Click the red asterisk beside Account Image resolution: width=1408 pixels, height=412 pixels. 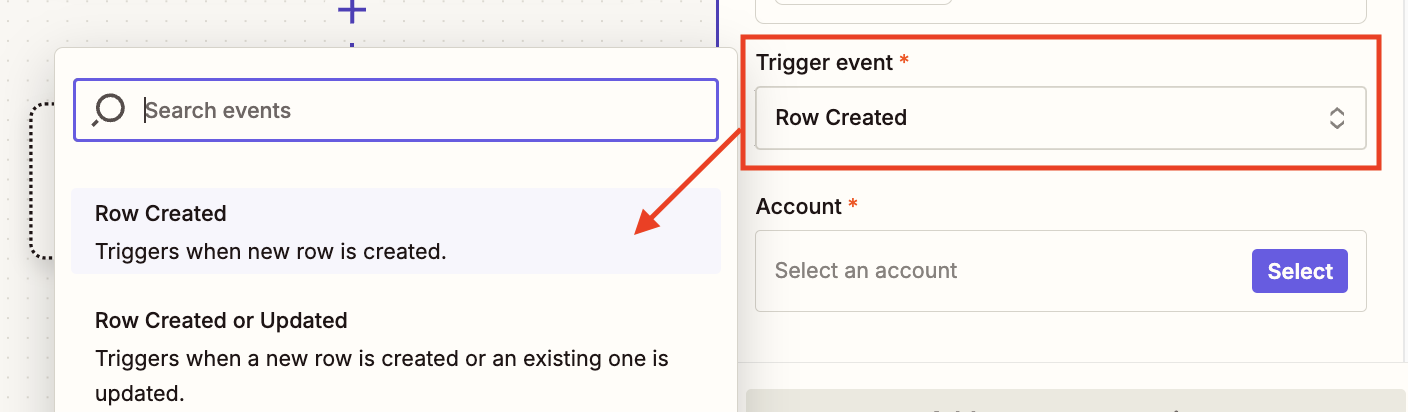coord(853,206)
